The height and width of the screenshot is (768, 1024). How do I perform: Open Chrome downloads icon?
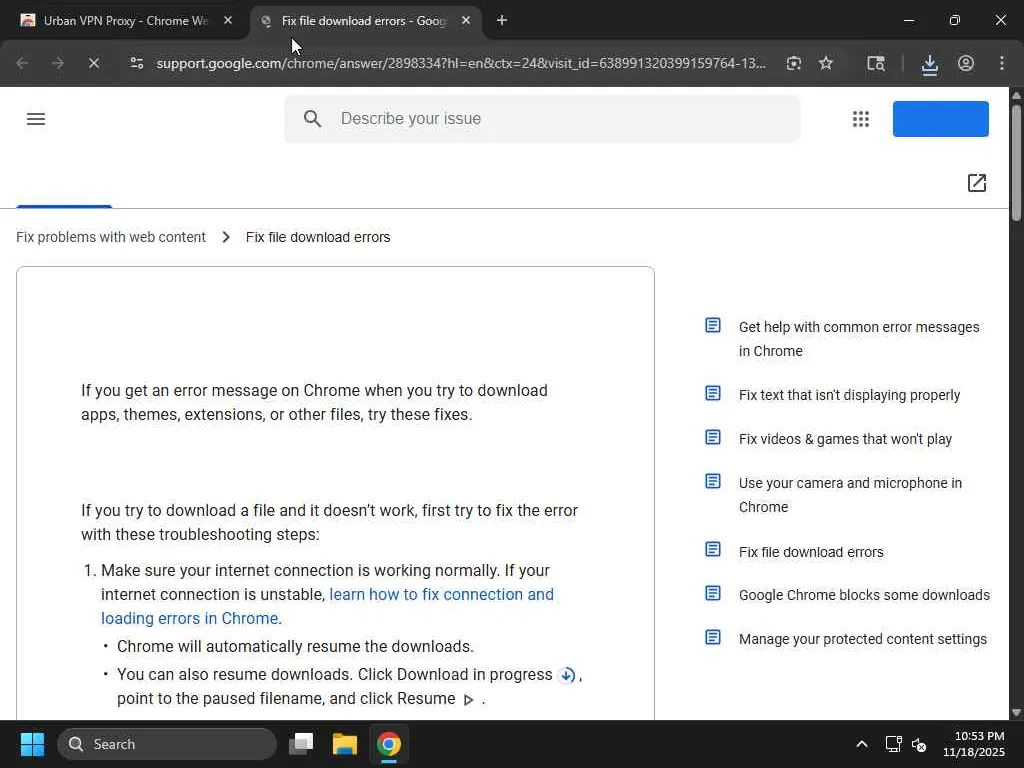point(929,64)
